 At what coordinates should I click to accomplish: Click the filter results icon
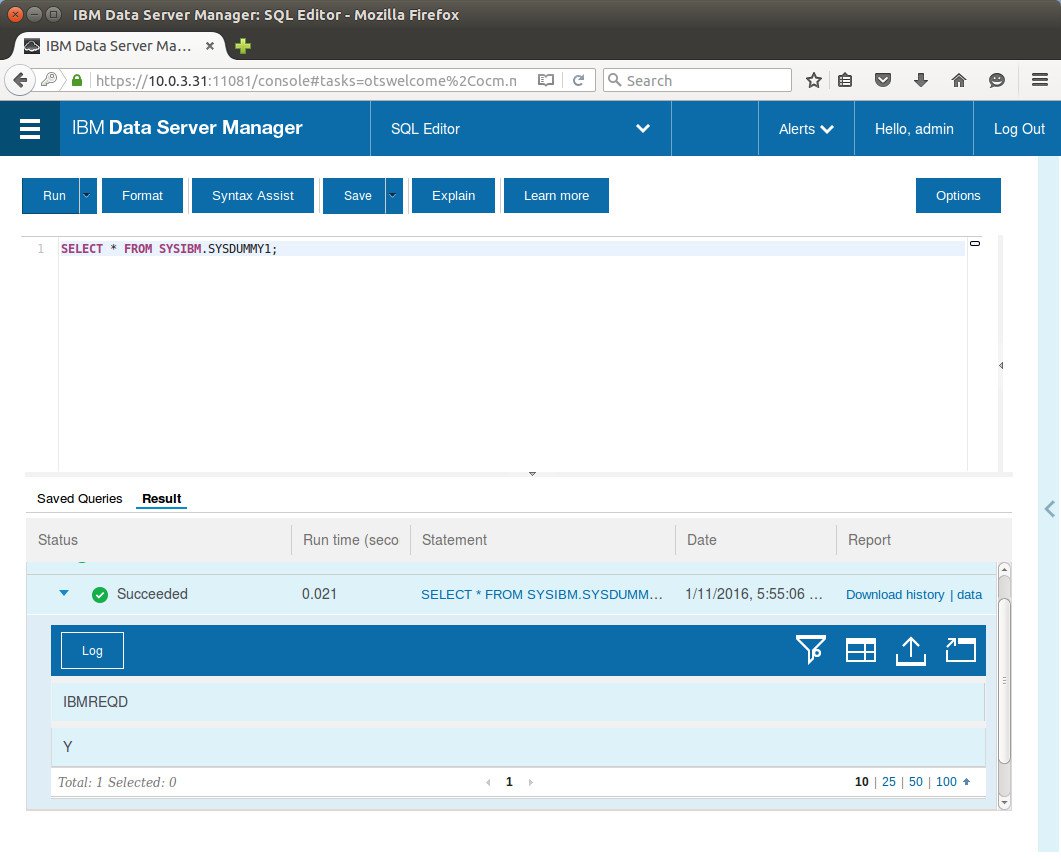click(x=811, y=650)
